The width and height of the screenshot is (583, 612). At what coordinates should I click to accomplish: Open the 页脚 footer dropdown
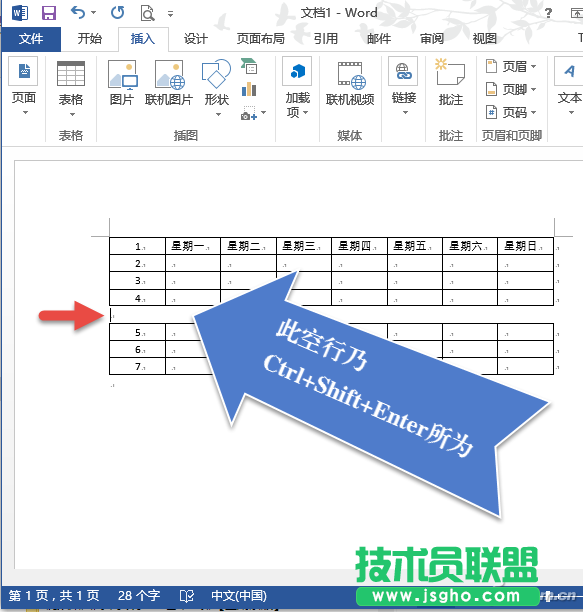point(511,89)
